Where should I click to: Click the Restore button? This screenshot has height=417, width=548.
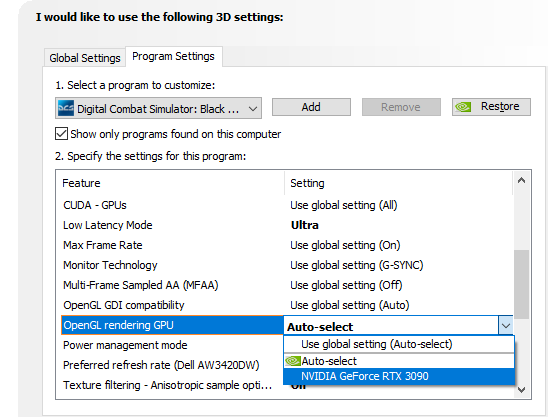point(491,107)
